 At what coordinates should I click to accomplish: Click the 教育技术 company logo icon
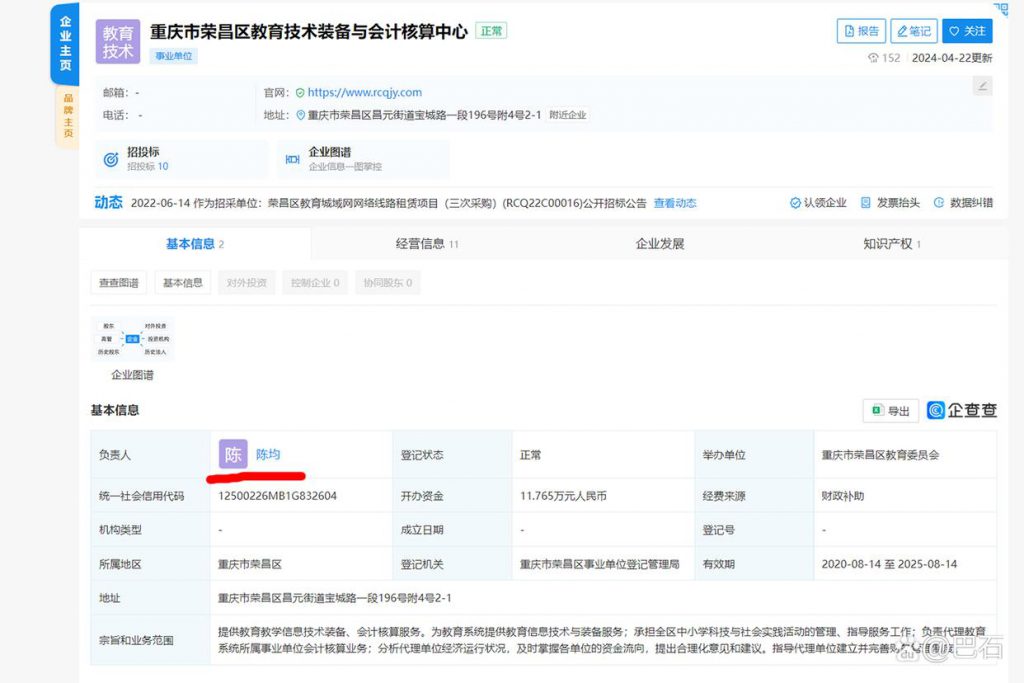tap(118, 42)
